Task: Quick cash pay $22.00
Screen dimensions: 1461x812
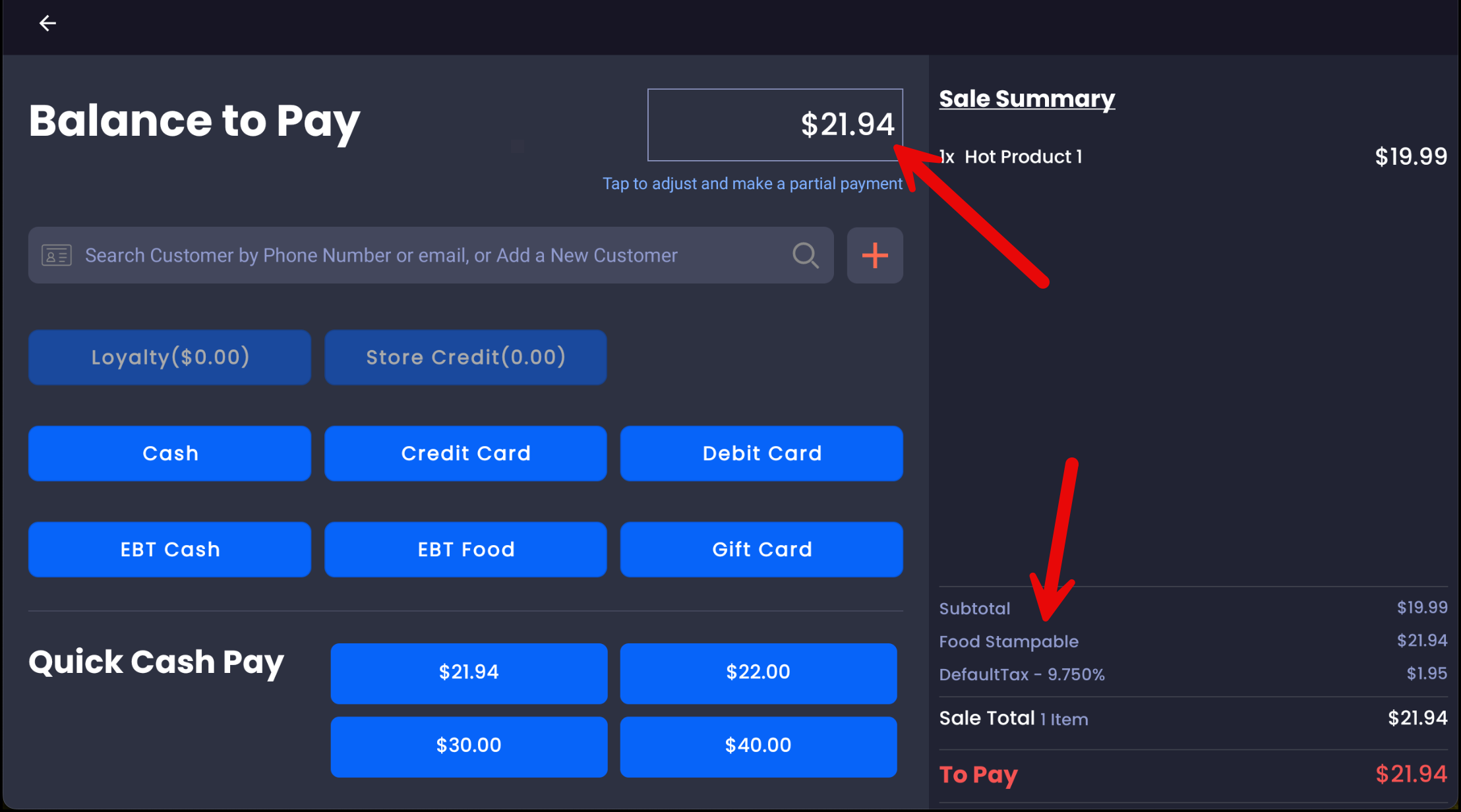Action: click(x=758, y=673)
